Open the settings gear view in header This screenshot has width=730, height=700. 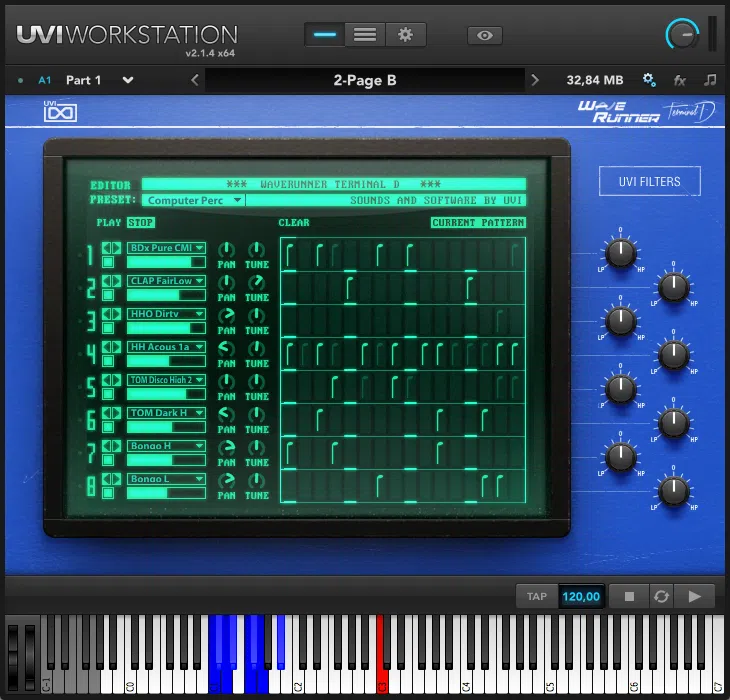(405, 35)
